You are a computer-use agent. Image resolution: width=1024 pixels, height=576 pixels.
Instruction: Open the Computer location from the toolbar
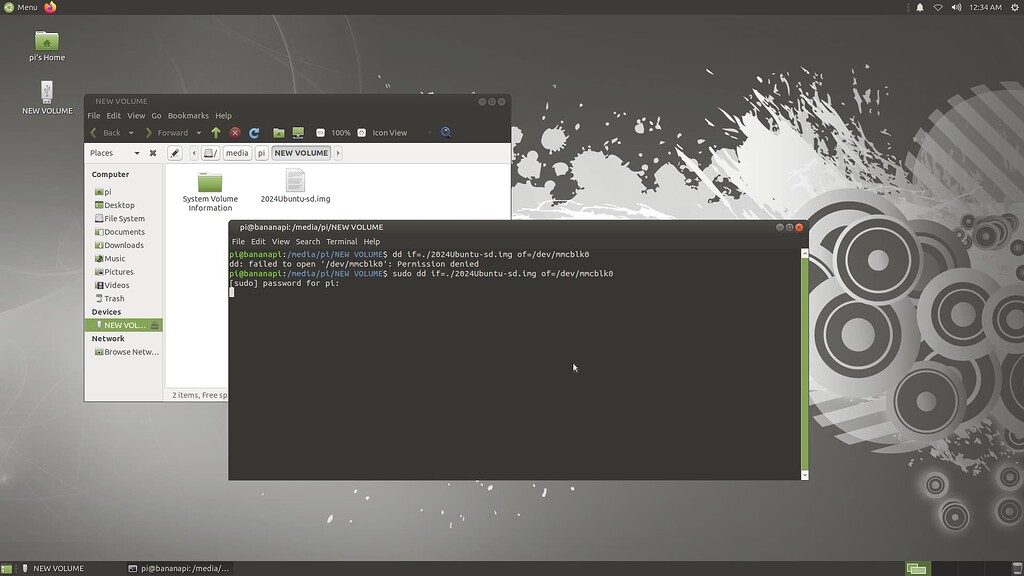click(x=298, y=132)
